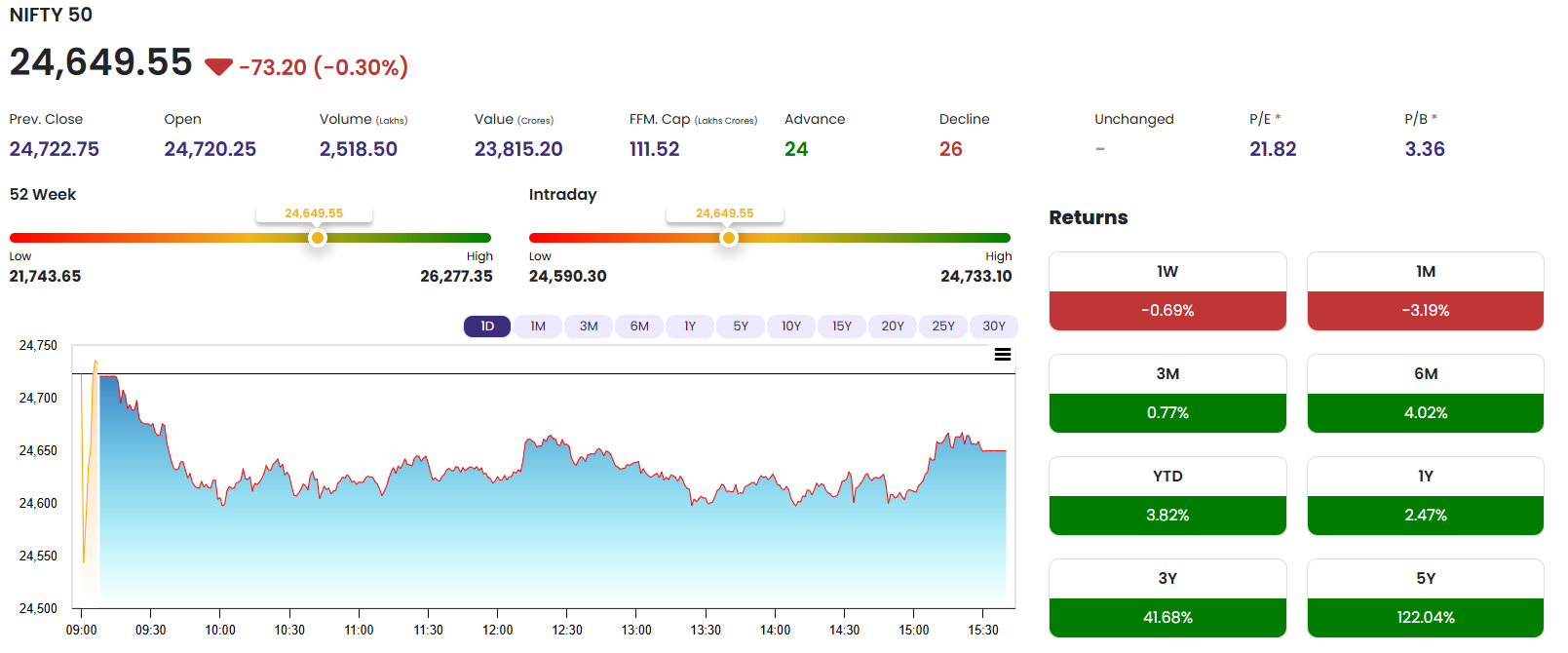Click the NIFTY 50 index title

coord(51,15)
